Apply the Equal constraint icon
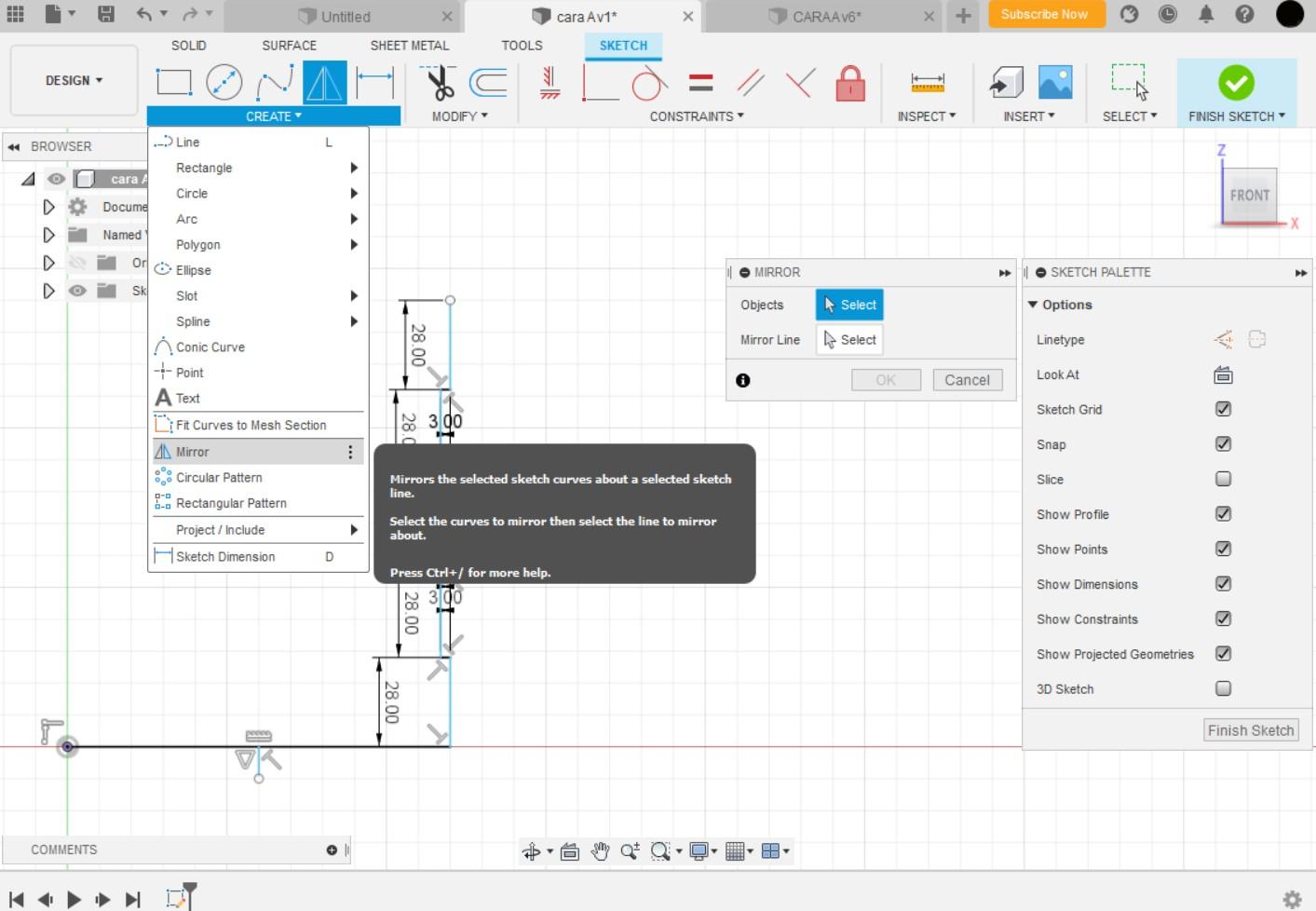The height and width of the screenshot is (911, 1316). pyautogui.click(x=700, y=83)
